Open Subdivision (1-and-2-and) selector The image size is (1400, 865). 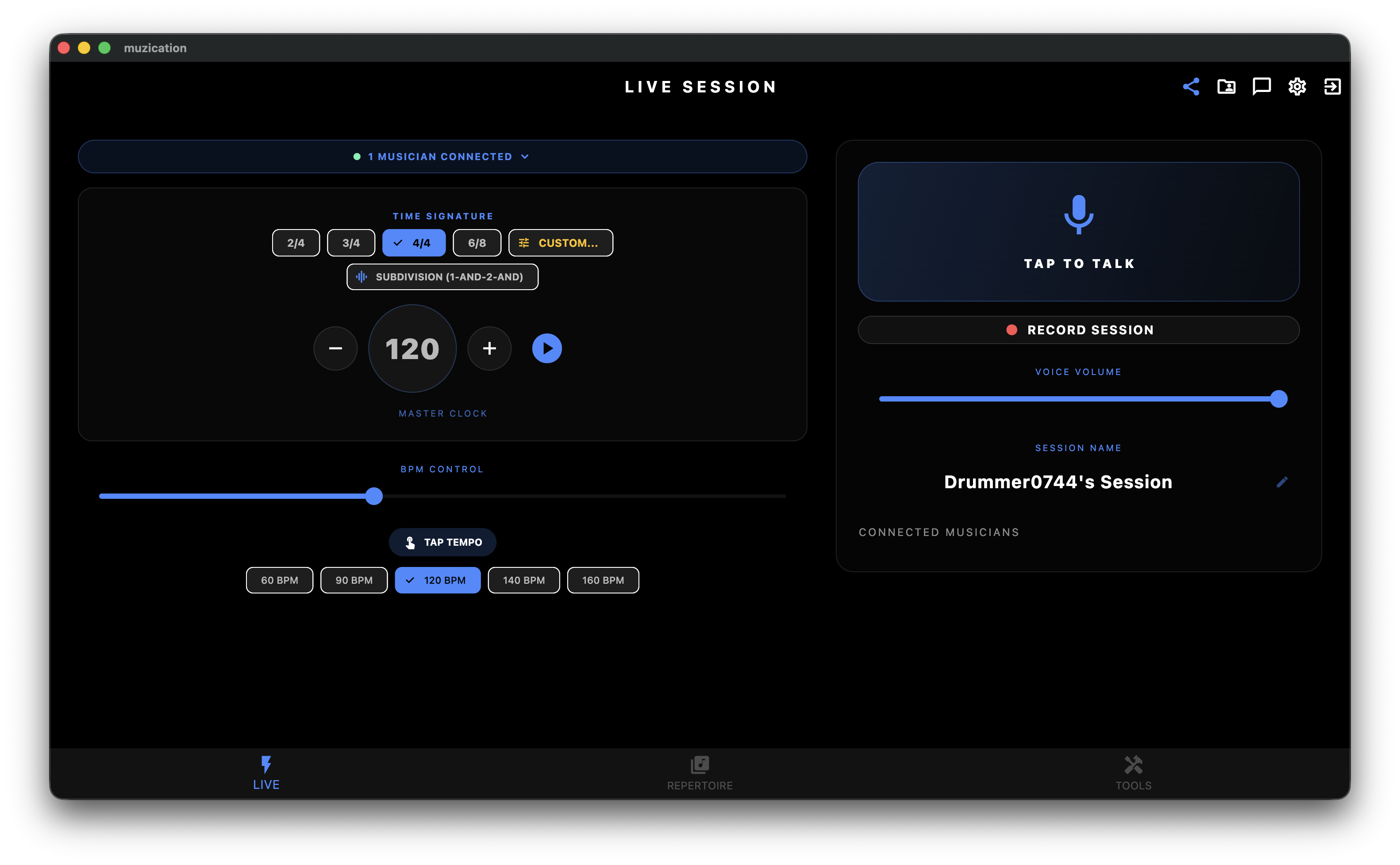coord(442,277)
